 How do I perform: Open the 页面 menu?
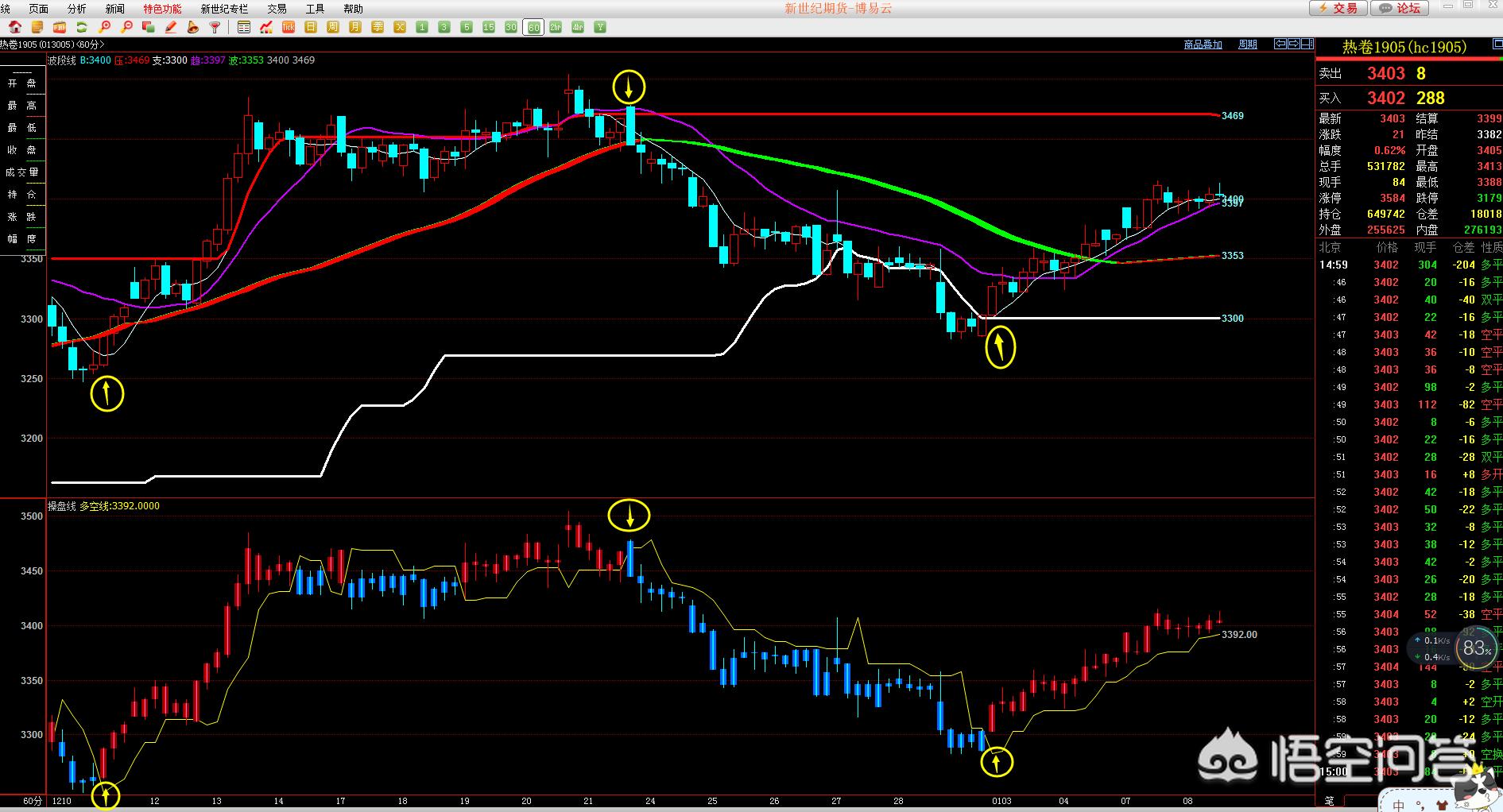[38, 9]
